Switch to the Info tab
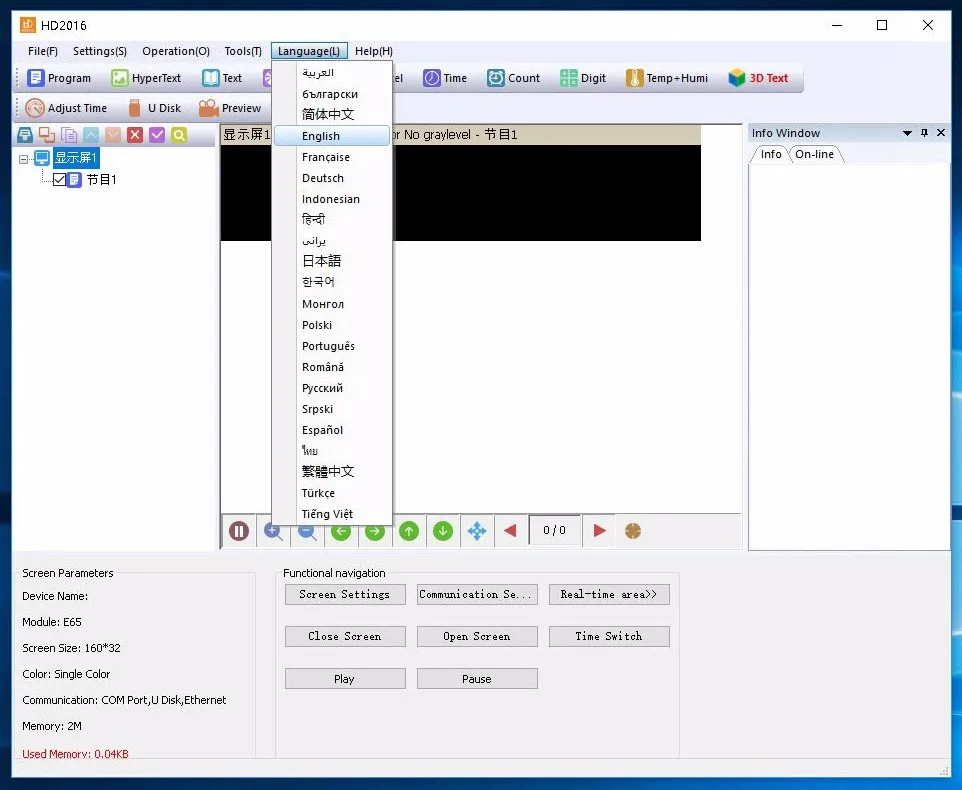 [x=771, y=154]
